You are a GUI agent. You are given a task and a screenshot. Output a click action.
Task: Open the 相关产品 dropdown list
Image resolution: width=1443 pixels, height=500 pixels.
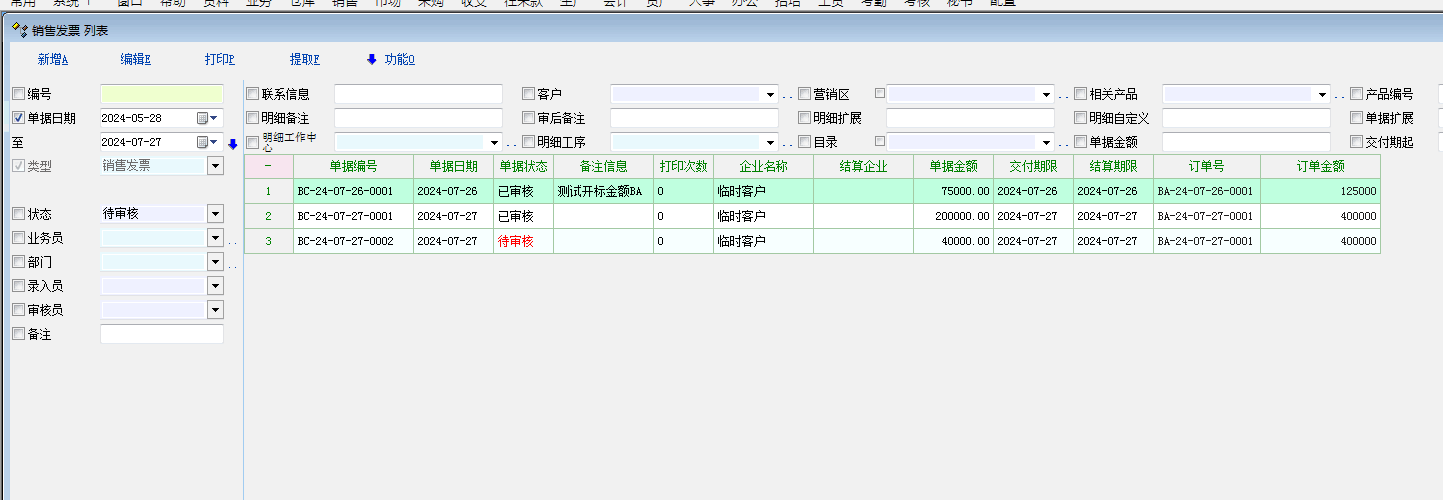click(x=1321, y=95)
